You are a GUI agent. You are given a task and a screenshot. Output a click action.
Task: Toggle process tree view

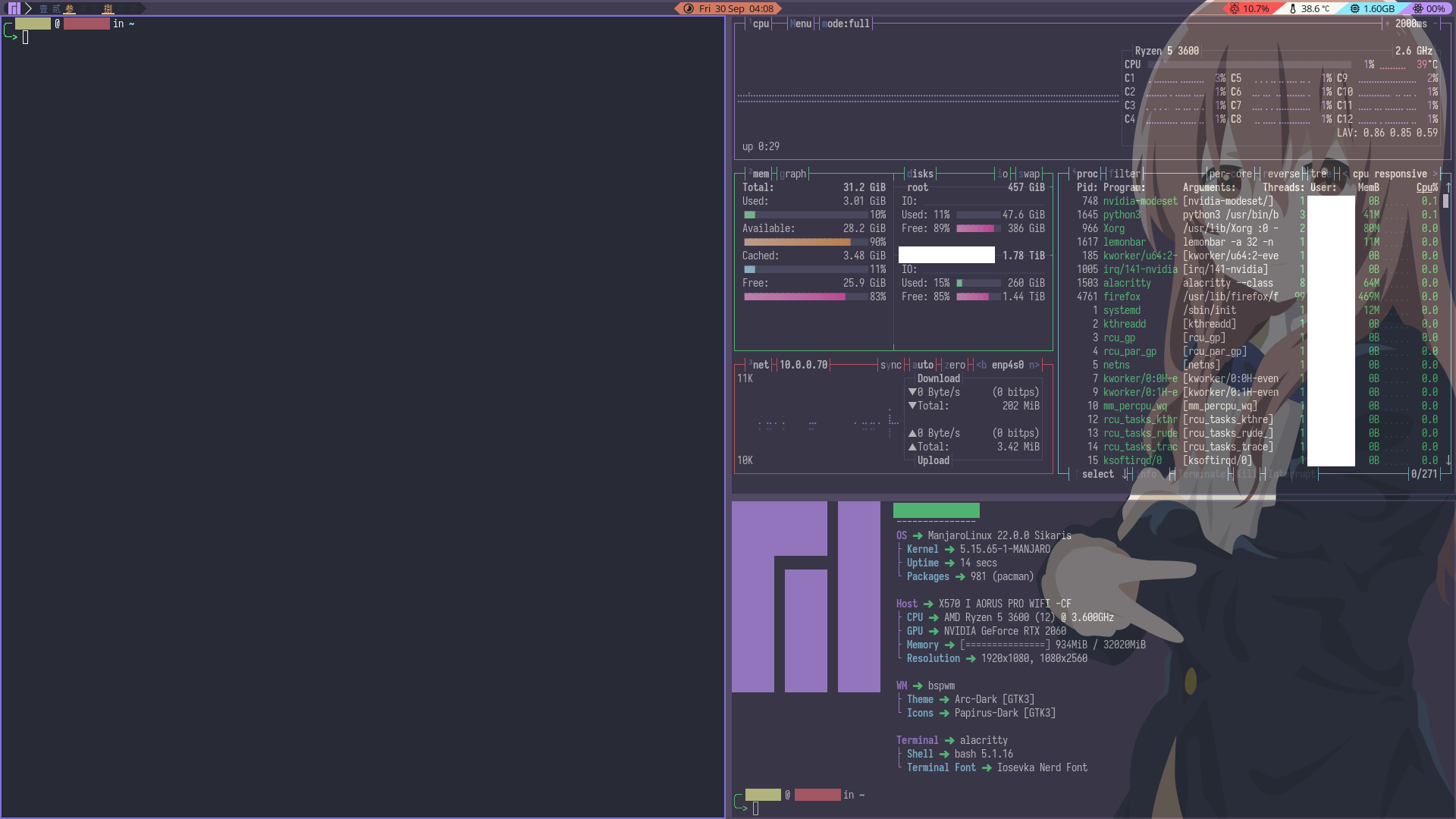(1321, 174)
